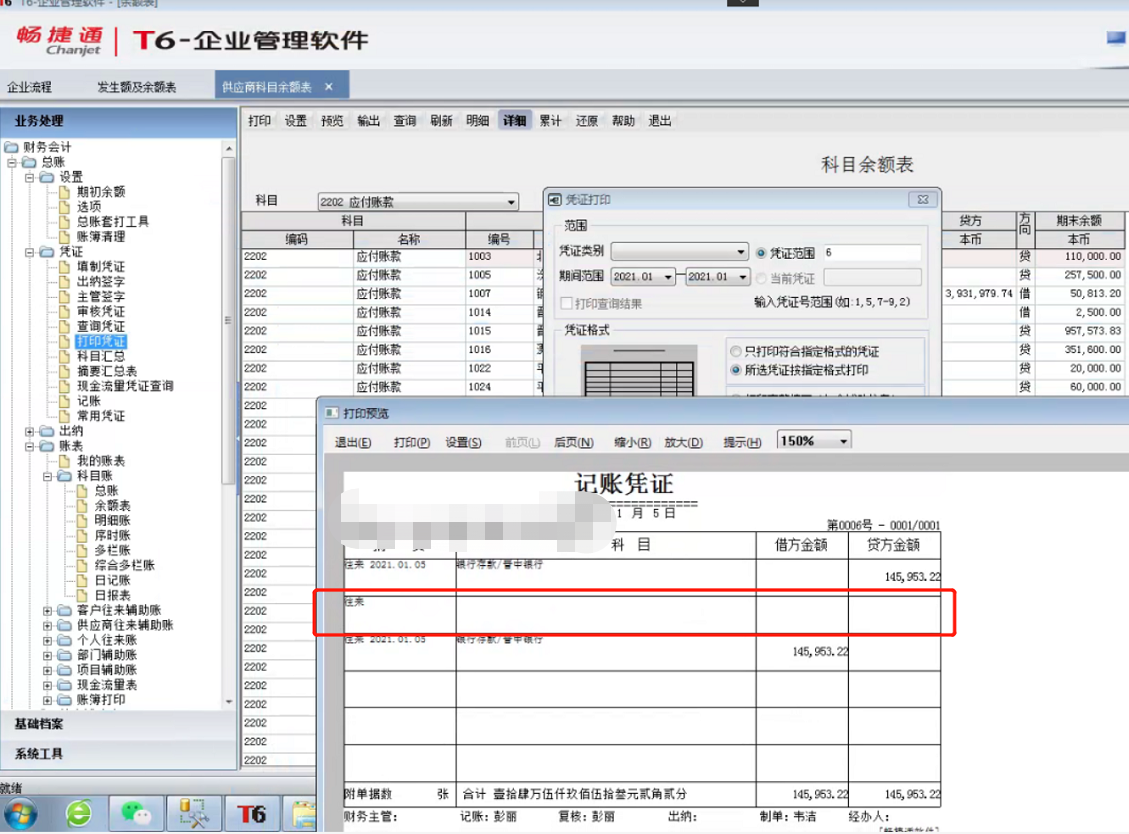Click 预览 toolbar item
The image size is (1129, 834).
point(332,121)
